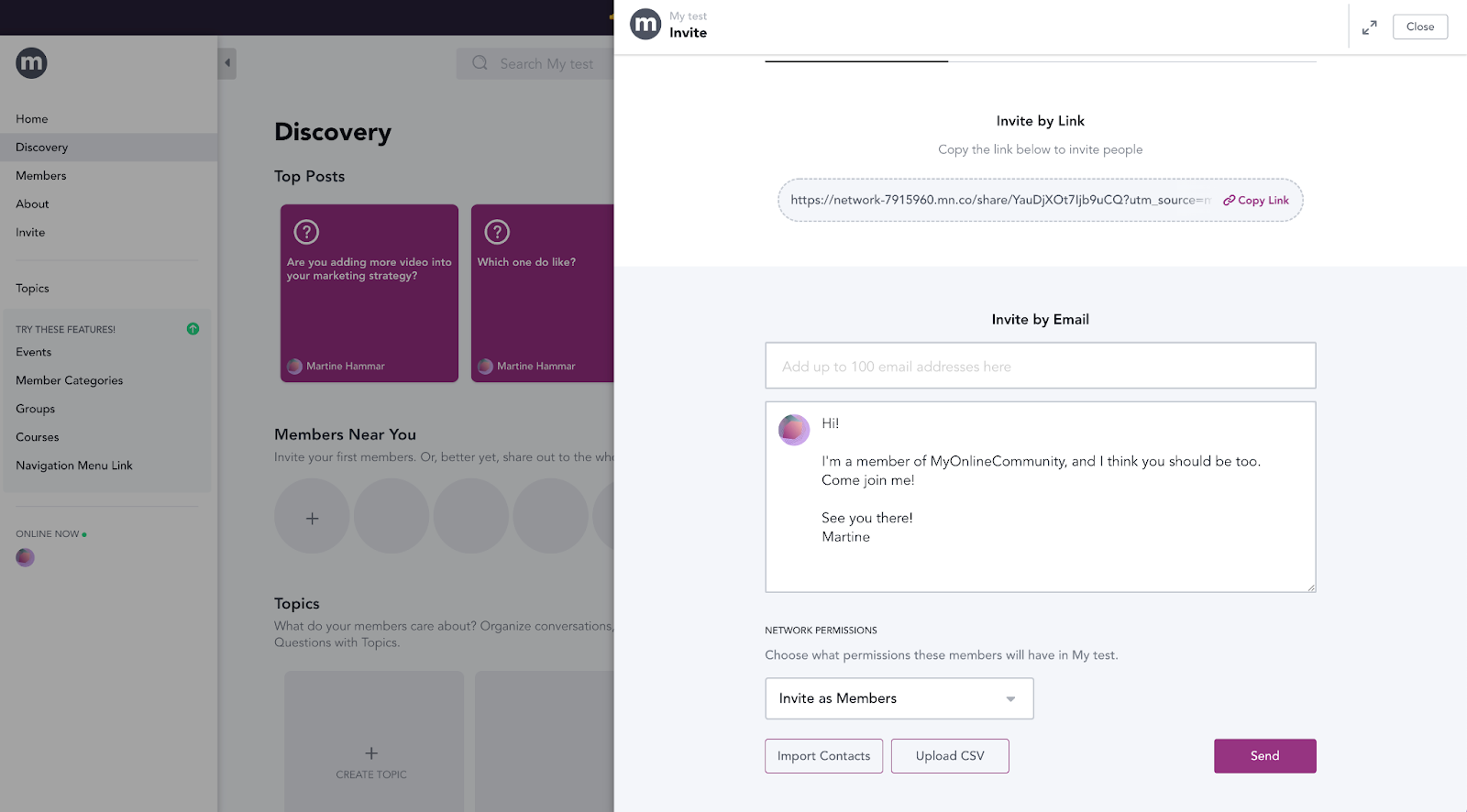Click the community logo in the Invite modal header

pyautogui.click(x=645, y=24)
